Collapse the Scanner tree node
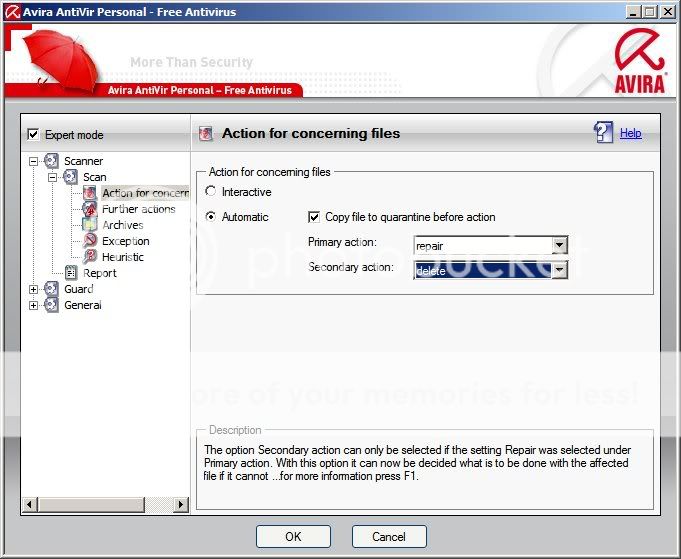Screen dimensions: 681x559 33,161
